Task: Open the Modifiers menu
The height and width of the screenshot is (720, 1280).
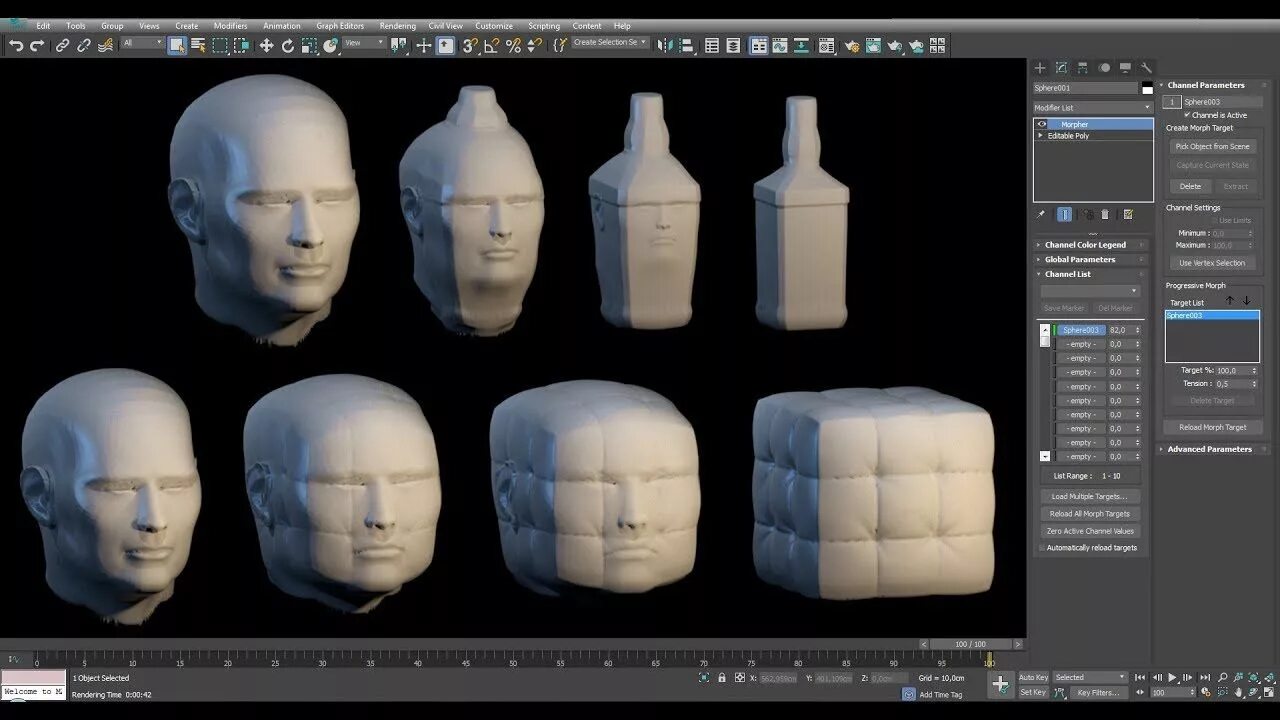Action: click(x=230, y=26)
